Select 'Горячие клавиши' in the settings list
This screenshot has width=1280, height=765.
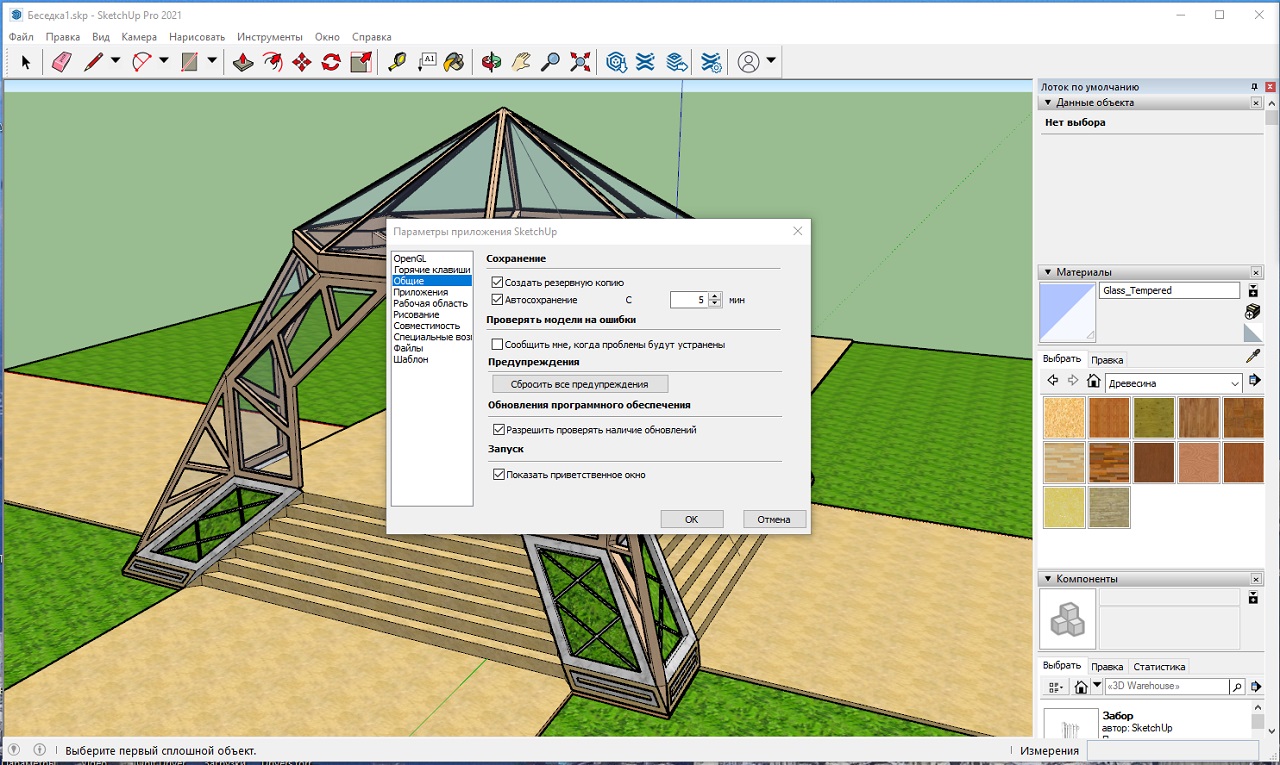[431, 270]
